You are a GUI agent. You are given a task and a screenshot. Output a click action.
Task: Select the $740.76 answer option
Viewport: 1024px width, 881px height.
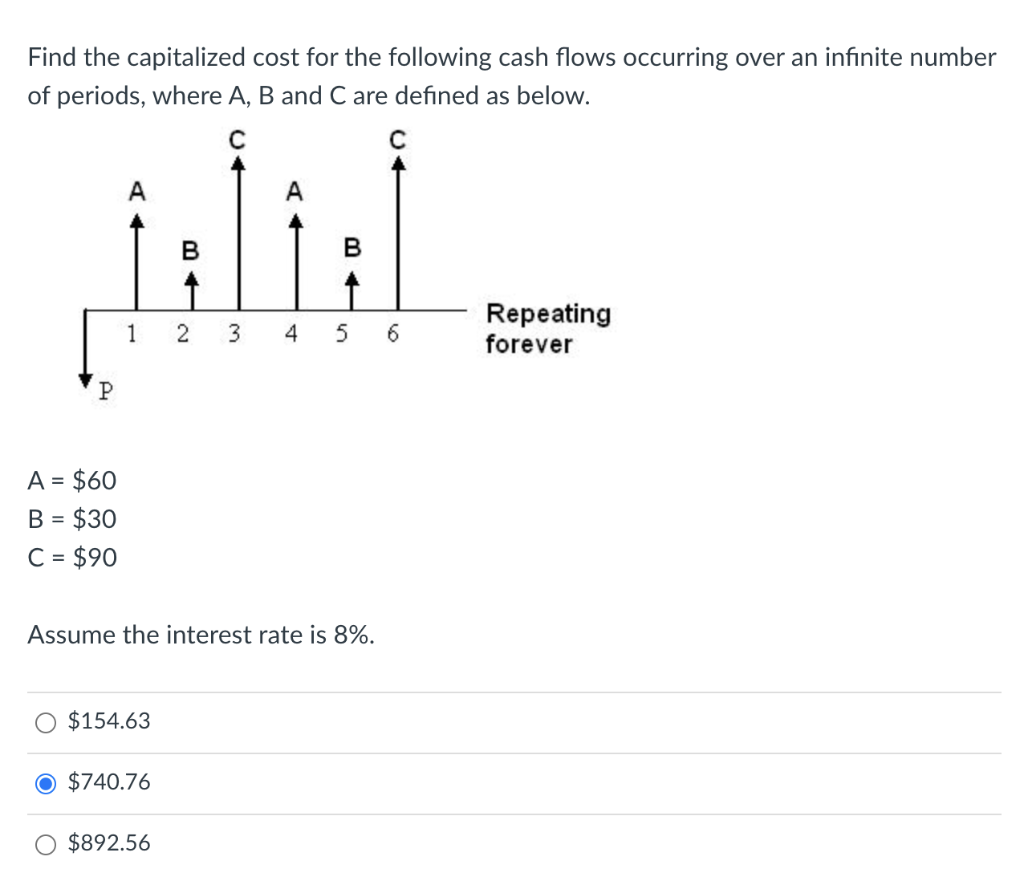(x=46, y=782)
